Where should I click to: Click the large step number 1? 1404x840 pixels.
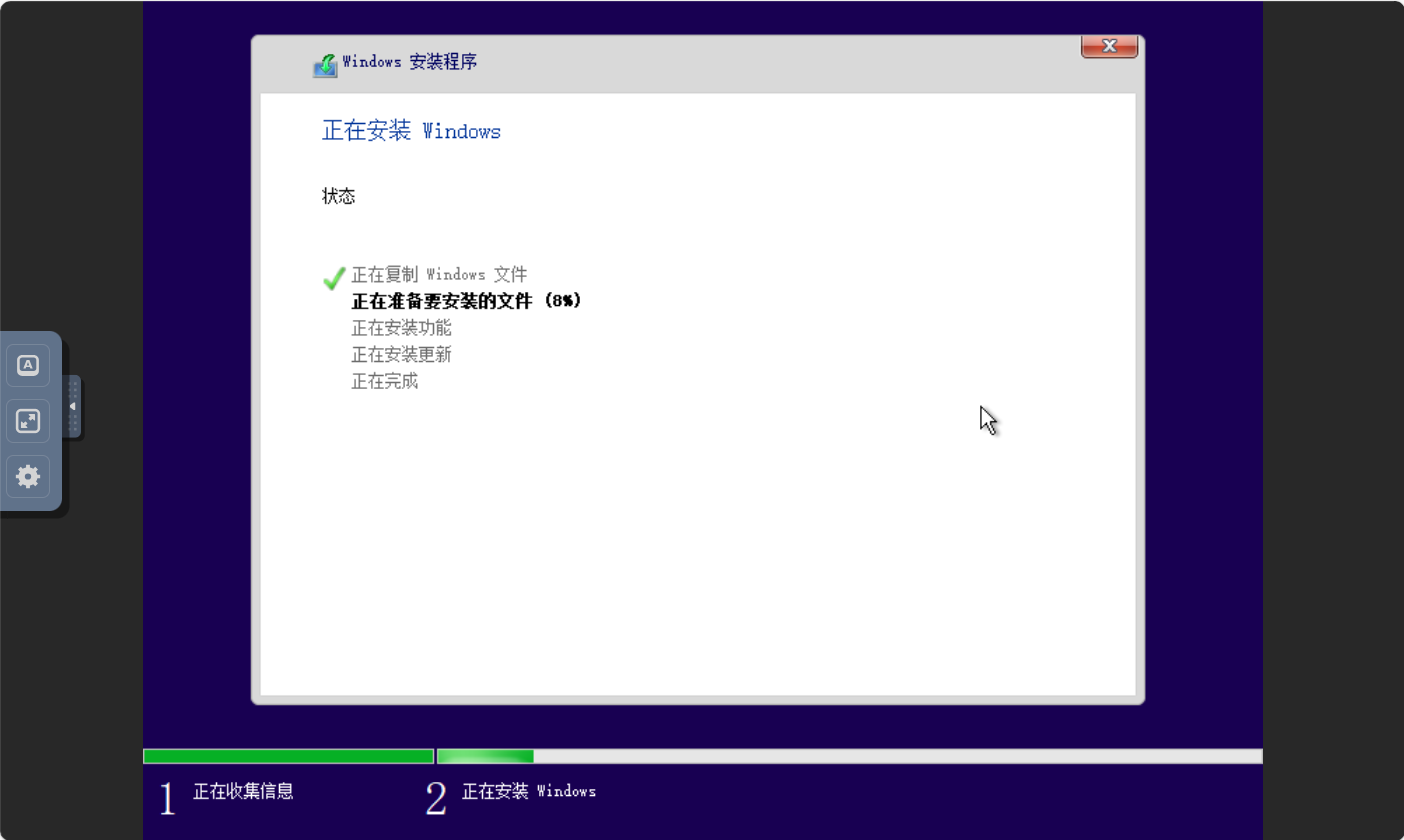167,798
